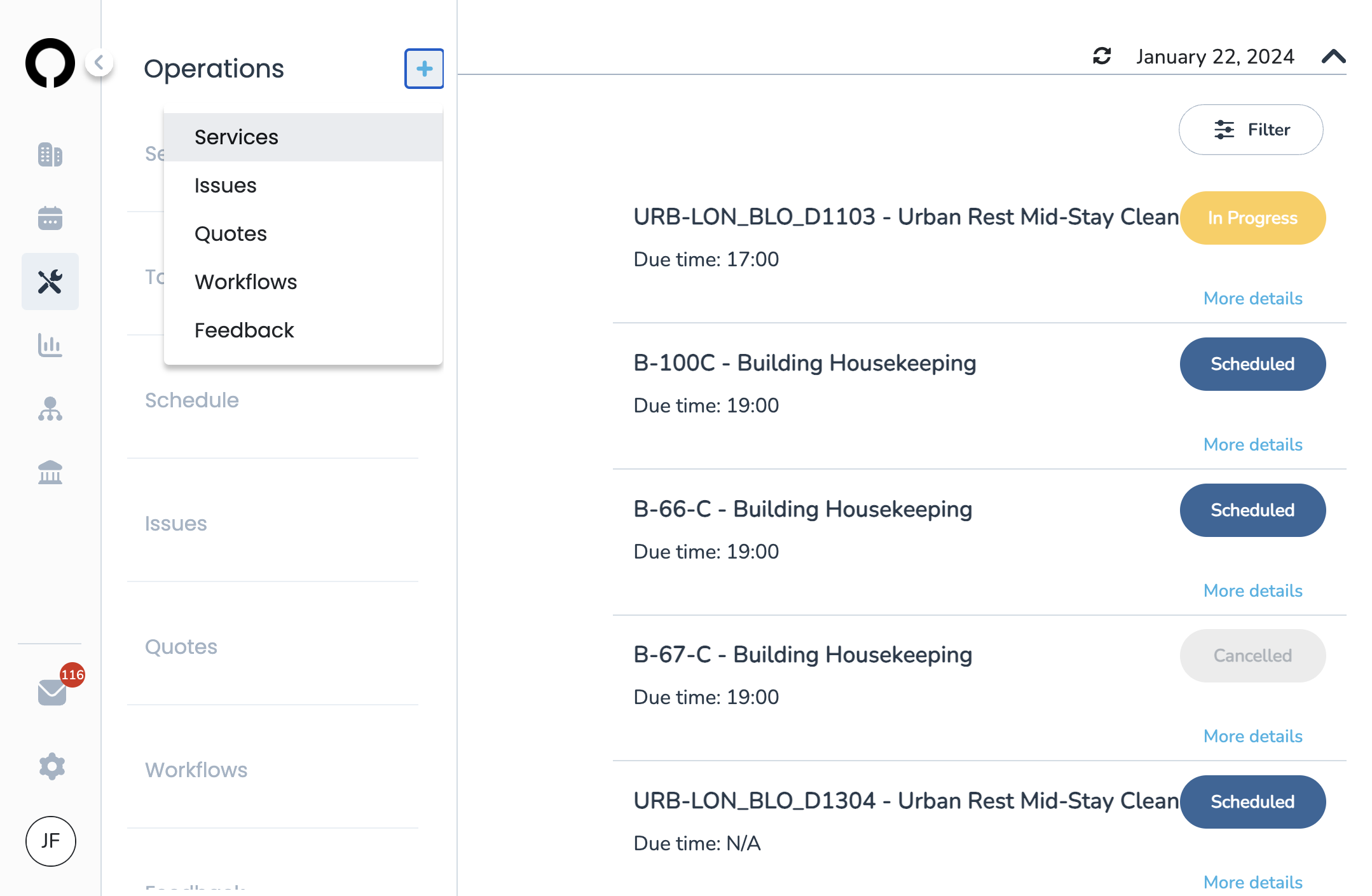Image resolution: width=1372 pixels, height=896 pixels.
Task: Open the buildings icon in sidebar
Action: tap(50, 154)
